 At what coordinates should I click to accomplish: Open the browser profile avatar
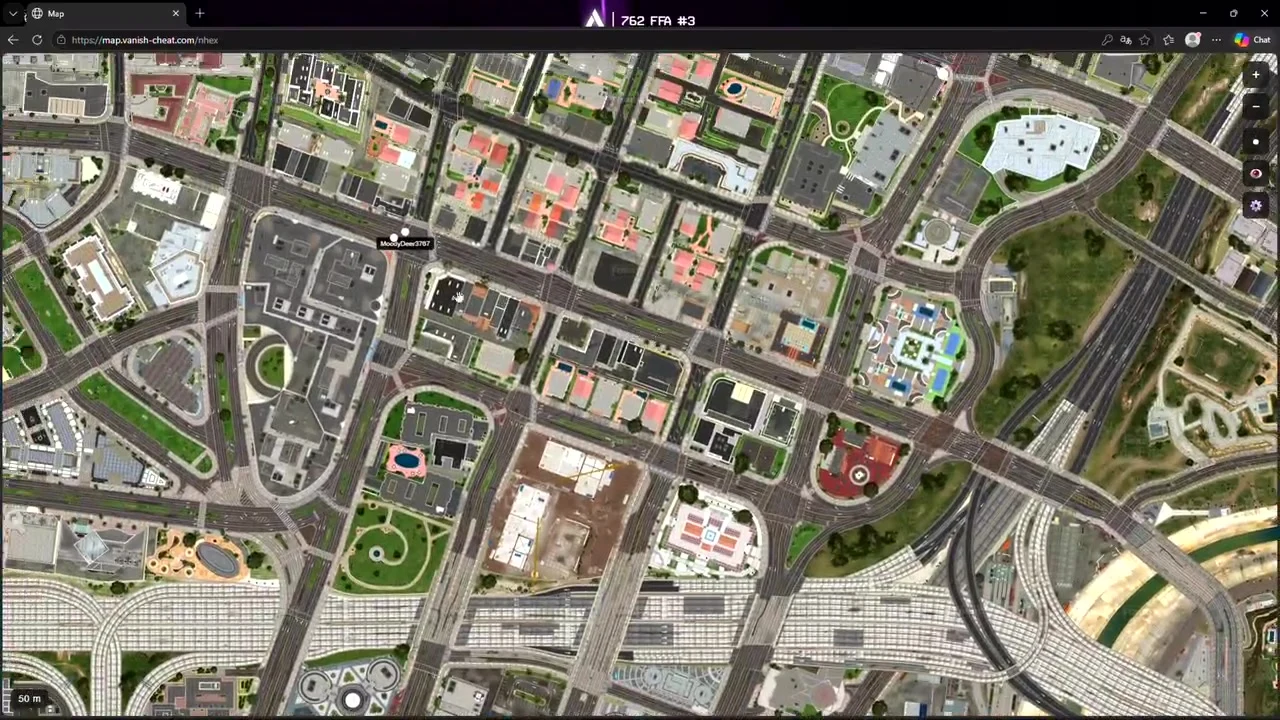(x=1192, y=40)
